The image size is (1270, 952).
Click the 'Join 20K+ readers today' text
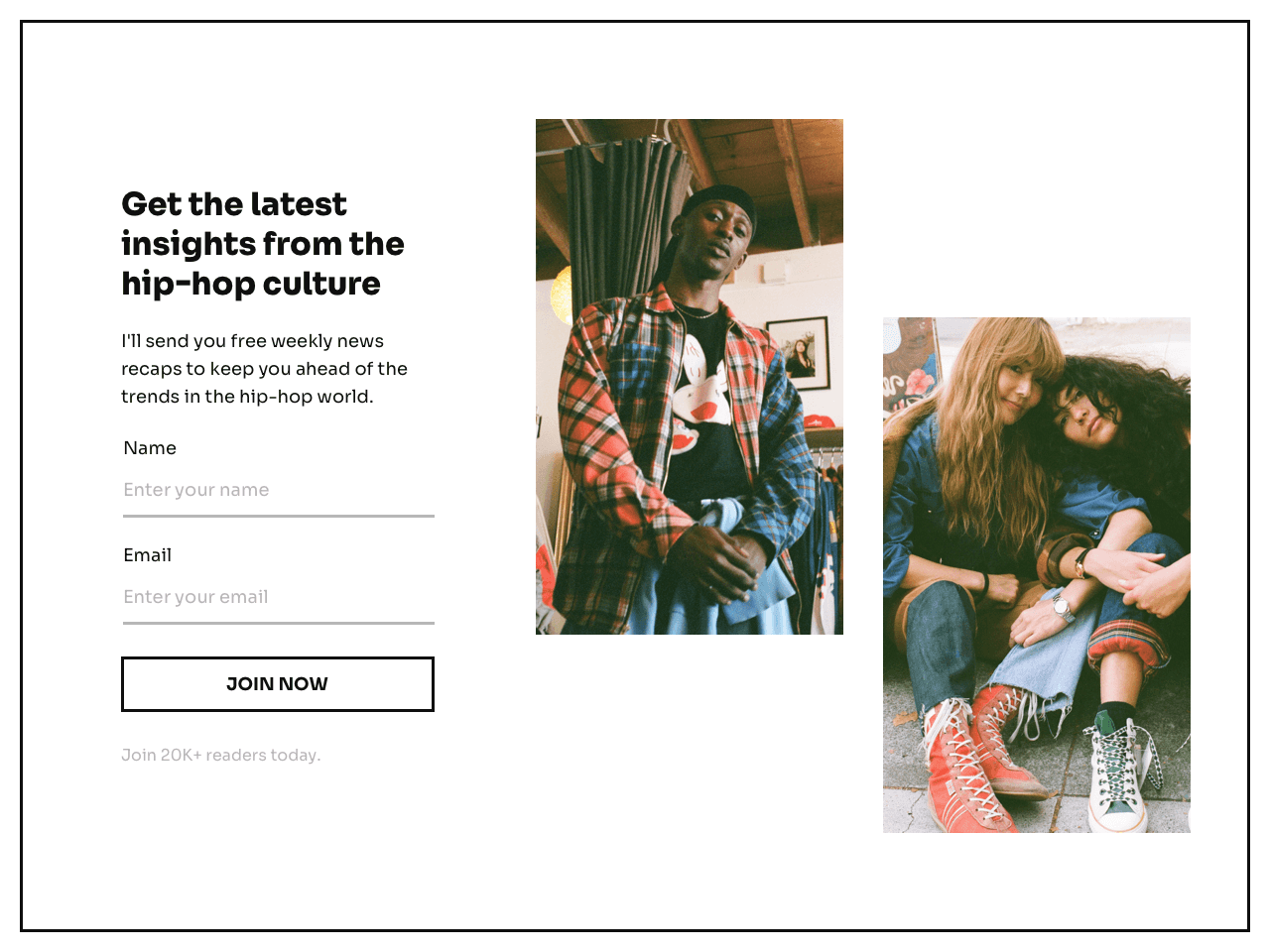(221, 755)
